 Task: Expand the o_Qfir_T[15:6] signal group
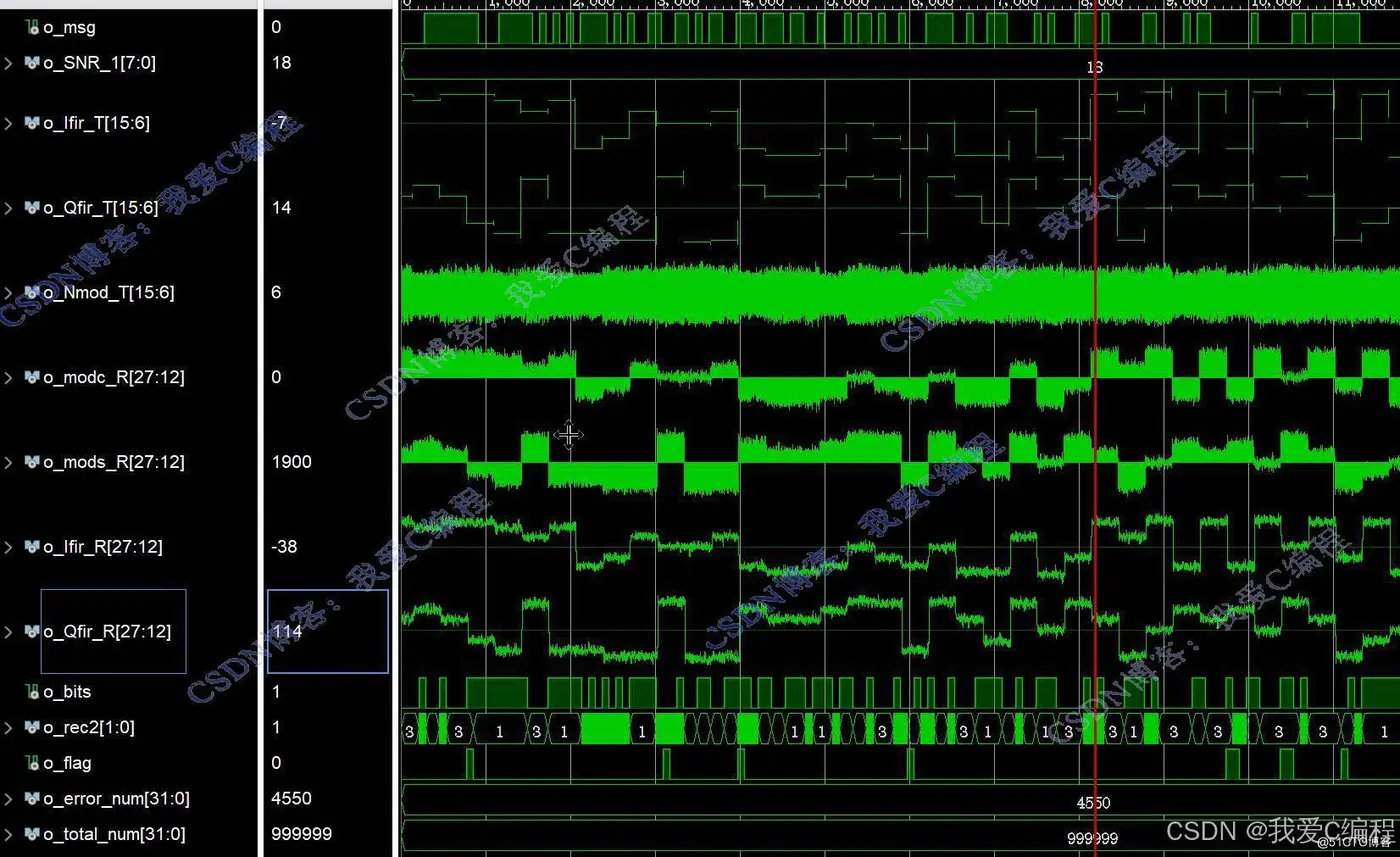tap(9, 208)
